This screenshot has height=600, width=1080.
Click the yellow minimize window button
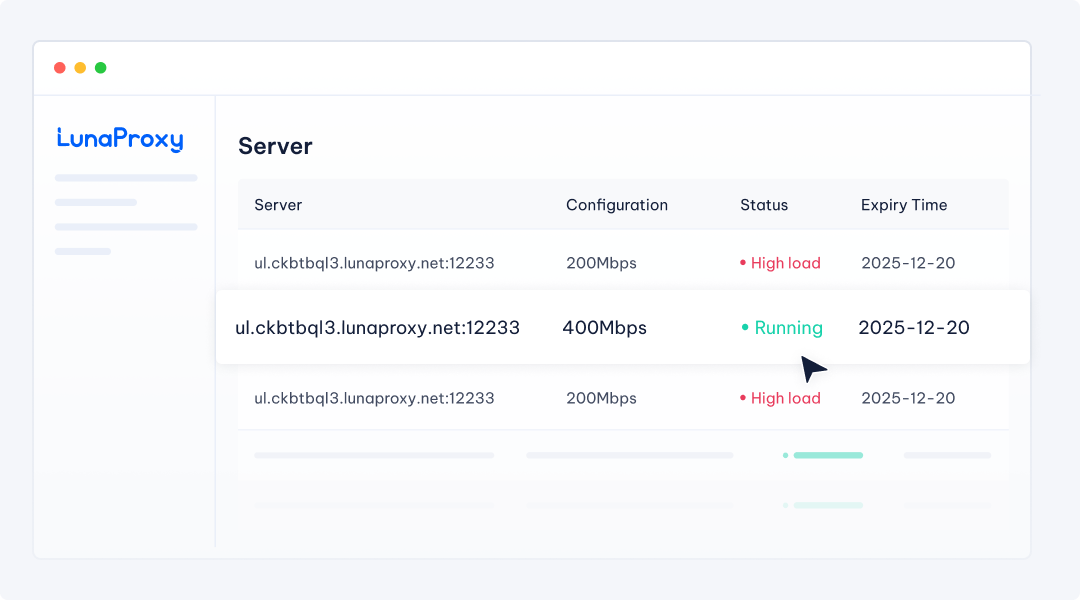[80, 68]
